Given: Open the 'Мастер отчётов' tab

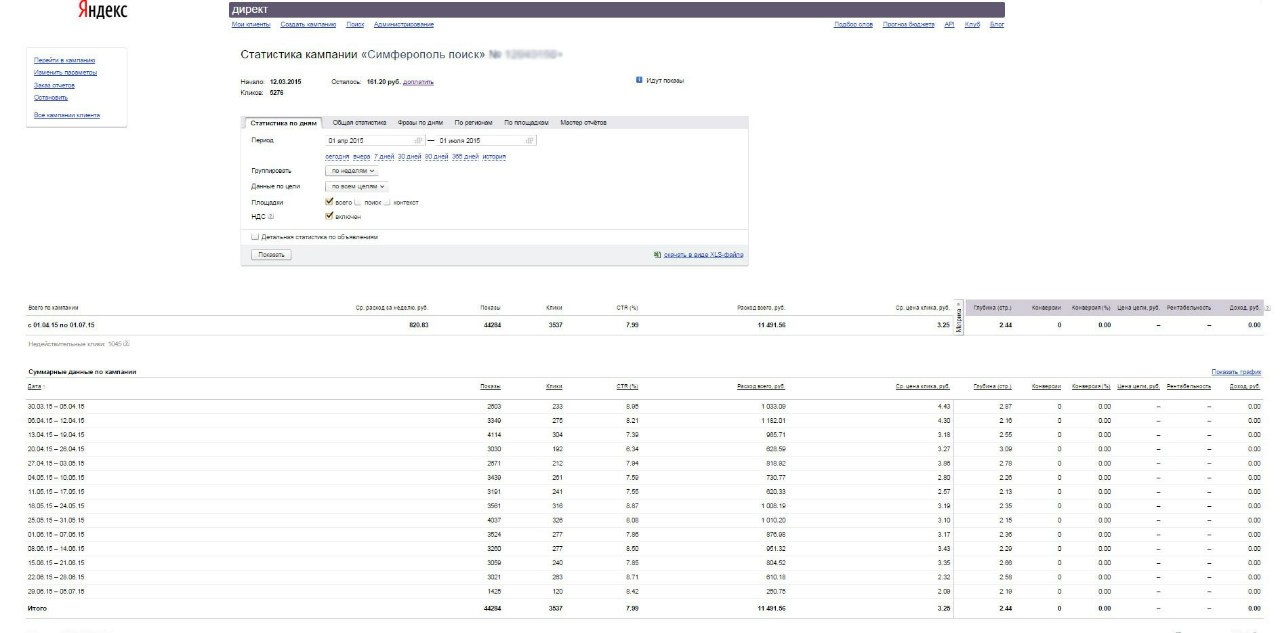Looking at the screenshot, I should pos(583,122).
